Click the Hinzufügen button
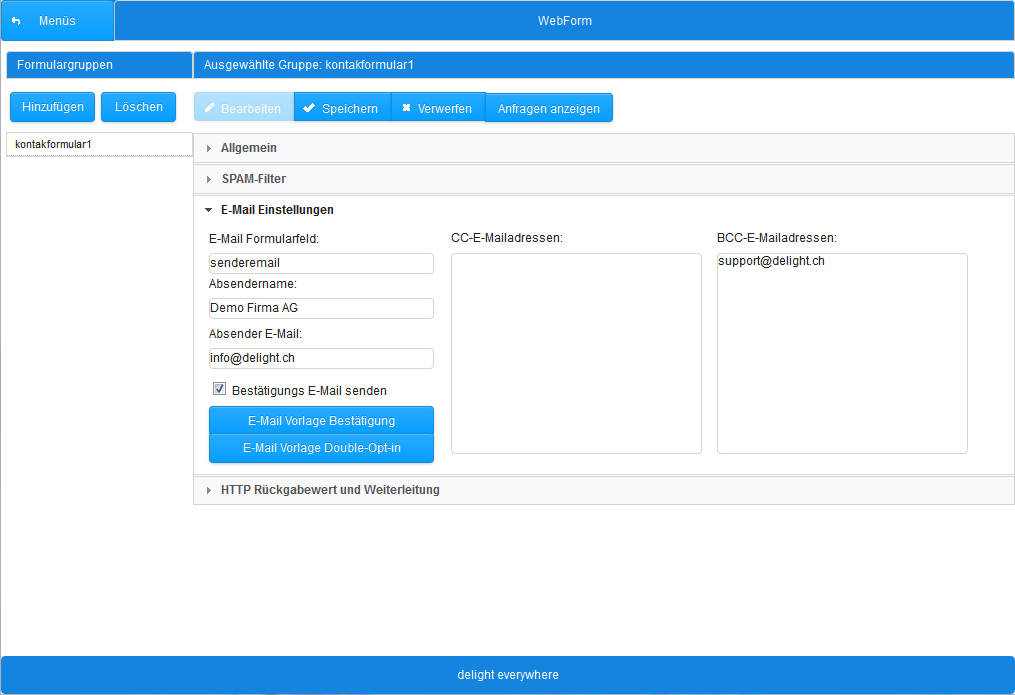Image resolution: width=1015 pixels, height=695 pixels. 53,107
